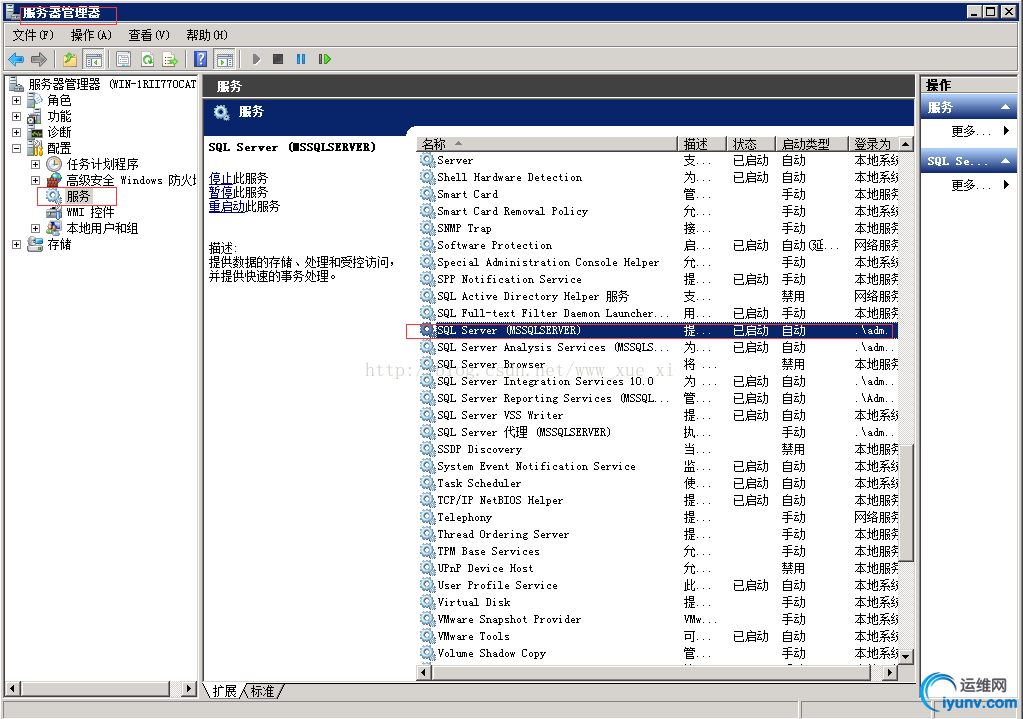This screenshot has height=719, width=1023.
Task: Select the VMware Tools service
Action: coord(657,636)
